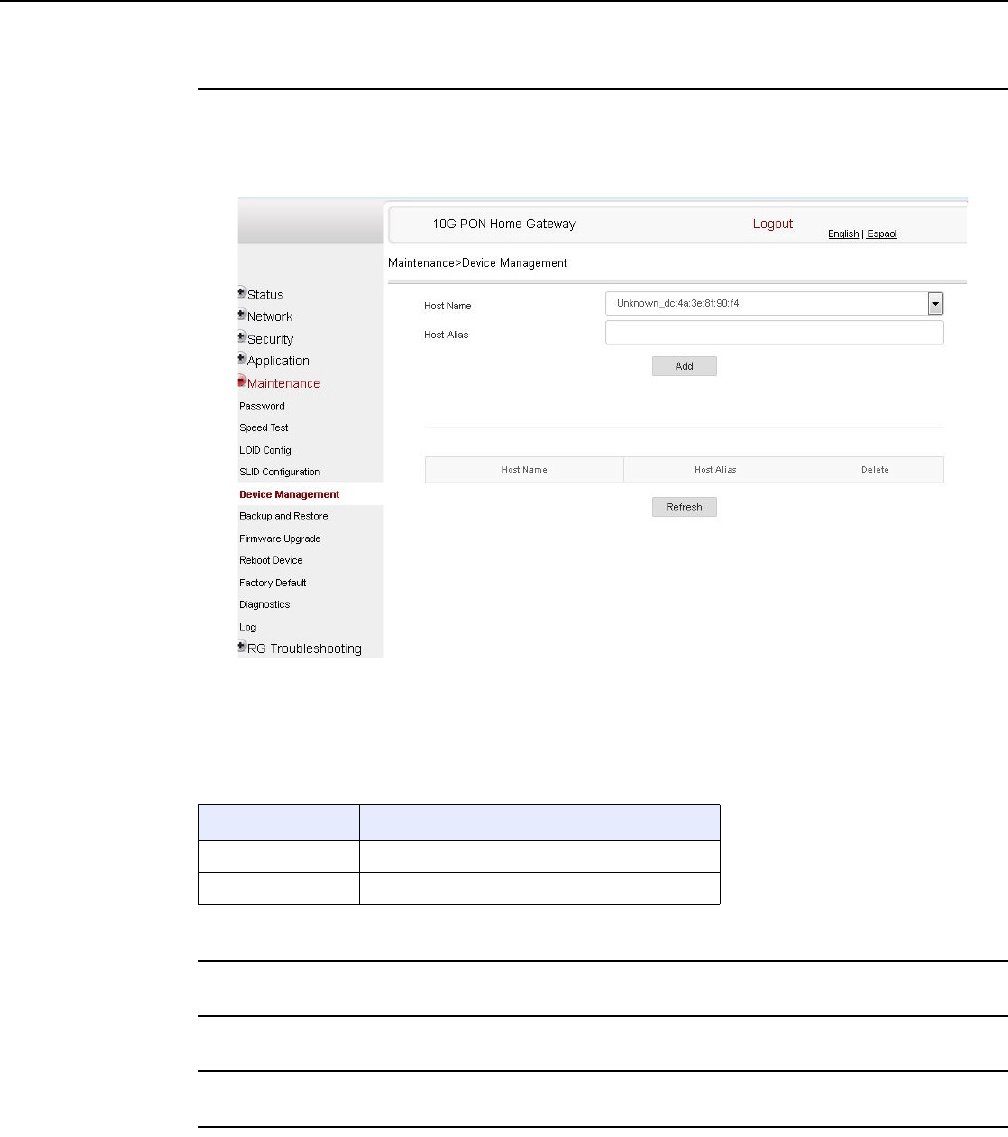
Task: Open the Host Name dropdown arrow
Action: (935, 304)
